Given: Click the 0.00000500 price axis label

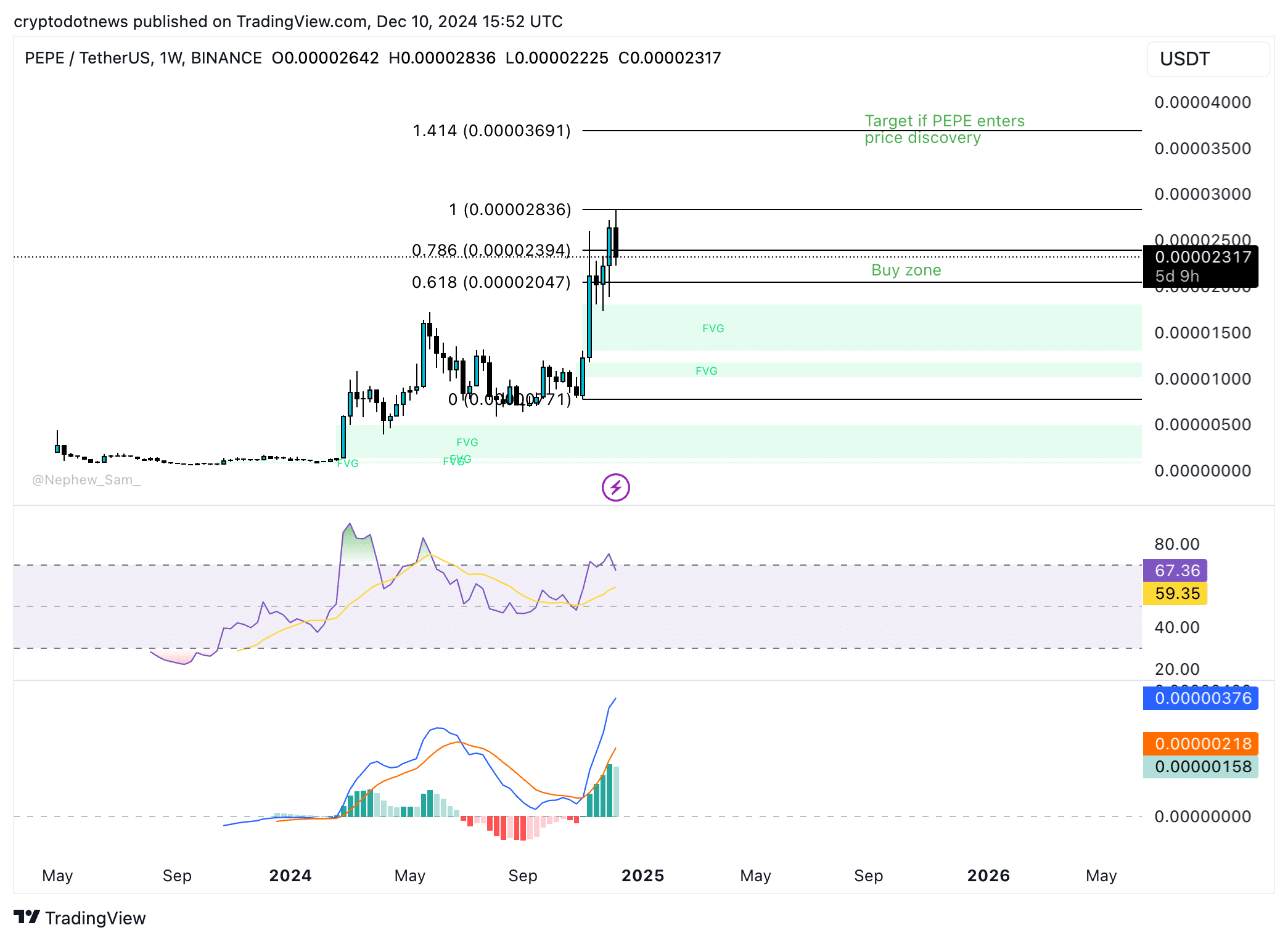Looking at the screenshot, I should (x=1202, y=425).
